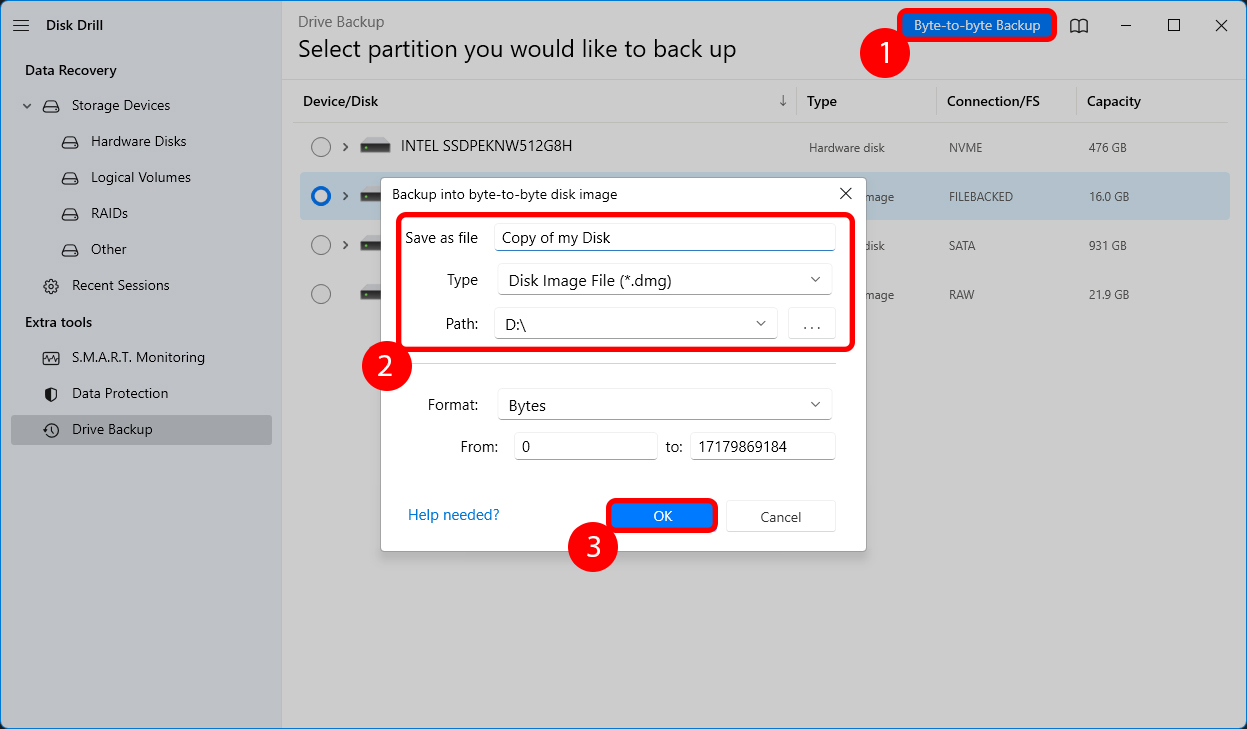
Task: Toggle the Device/Disk sort order arrow
Action: pos(782,101)
